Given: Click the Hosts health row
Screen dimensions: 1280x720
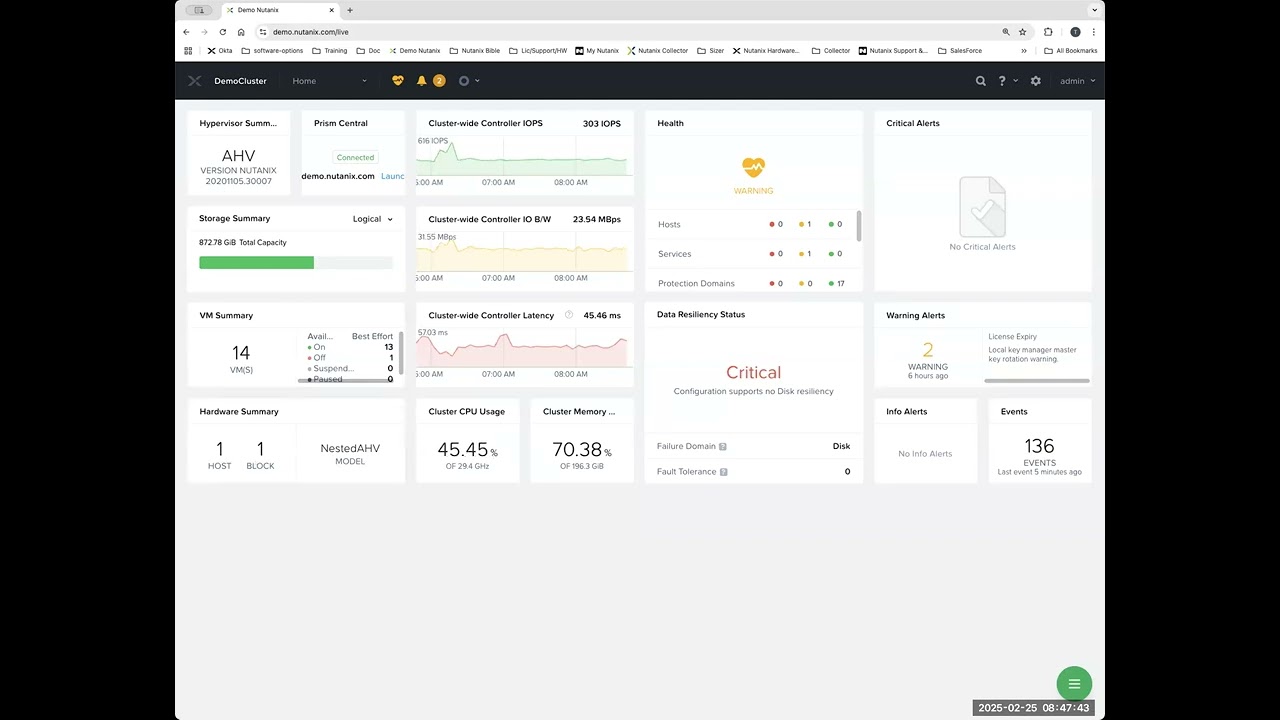Looking at the screenshot, I should click(x=753, y=225).
